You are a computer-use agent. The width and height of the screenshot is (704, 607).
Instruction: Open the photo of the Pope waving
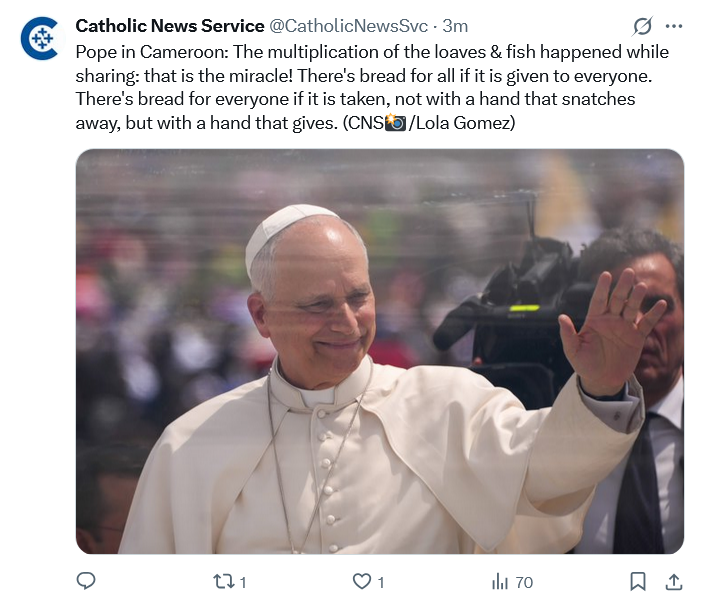point(379,351)
